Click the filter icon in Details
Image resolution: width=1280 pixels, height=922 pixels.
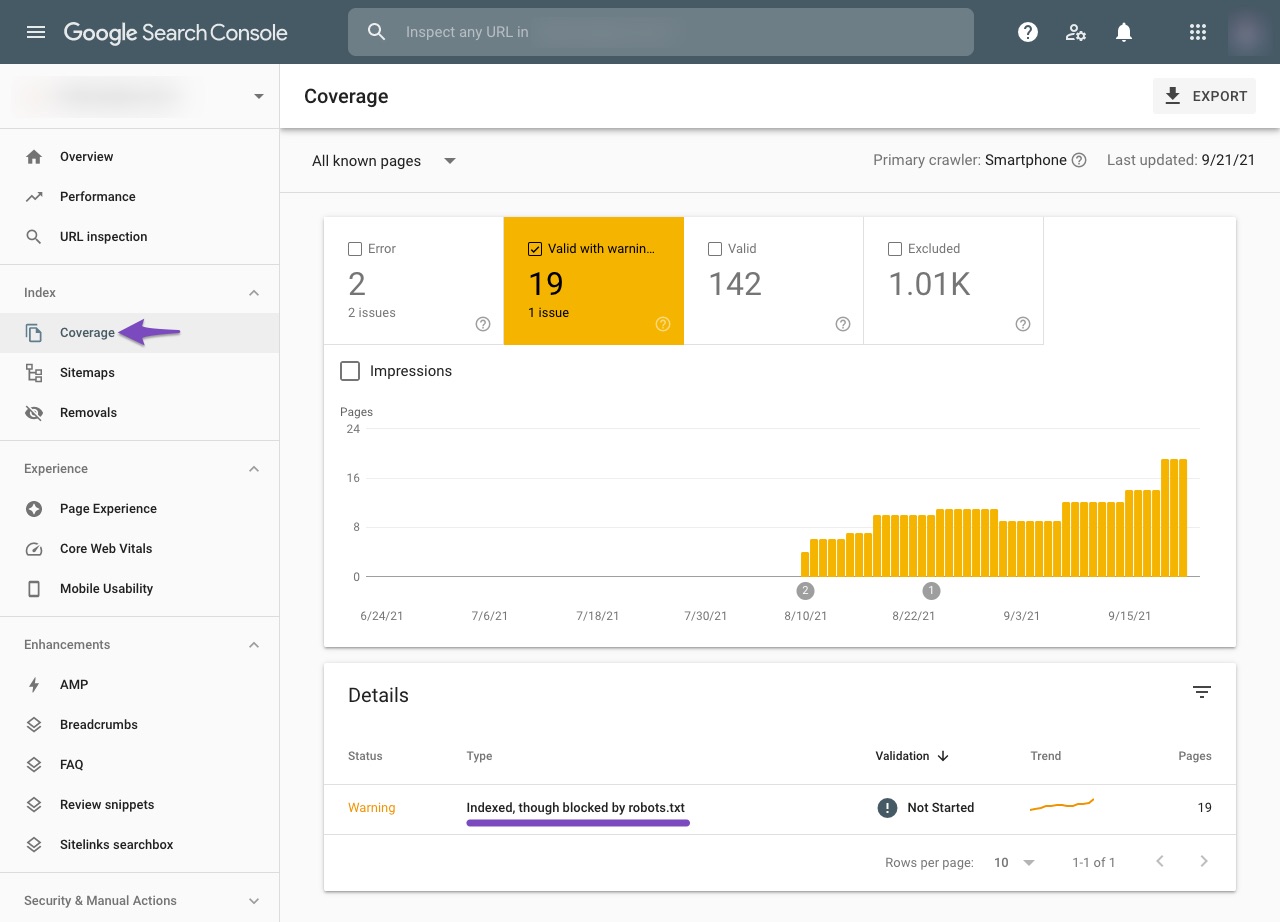(1202, 692)
